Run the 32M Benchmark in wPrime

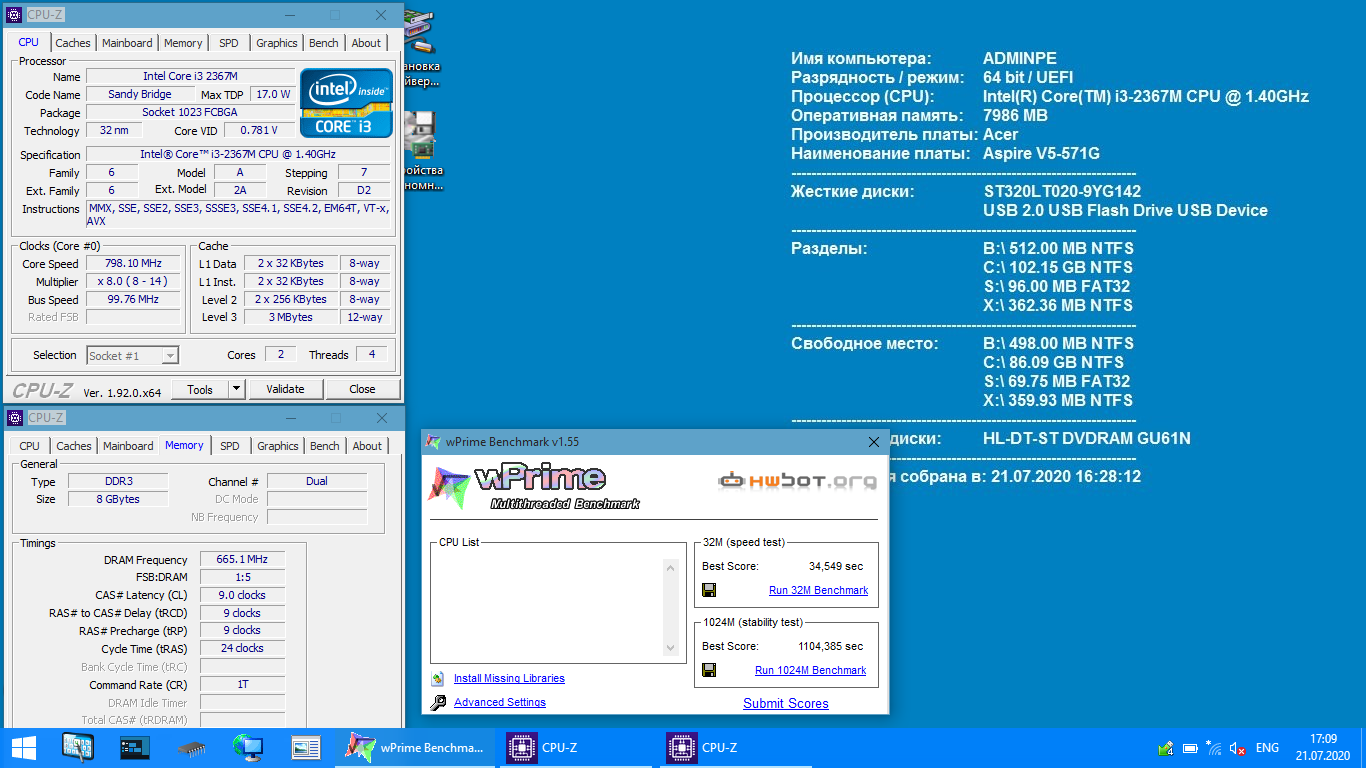(818, 590)
